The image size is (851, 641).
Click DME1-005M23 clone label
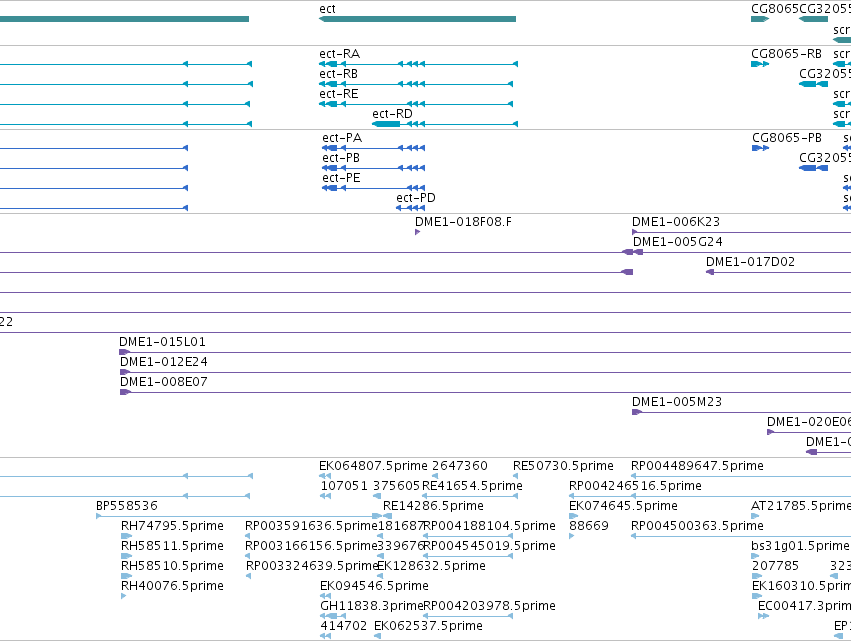677,402
